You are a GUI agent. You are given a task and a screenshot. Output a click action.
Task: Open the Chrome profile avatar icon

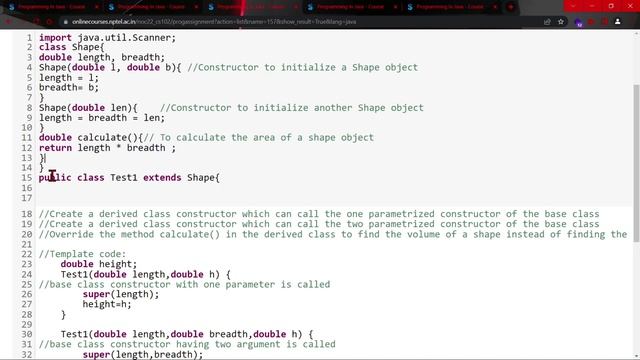[x=618, y=22]
